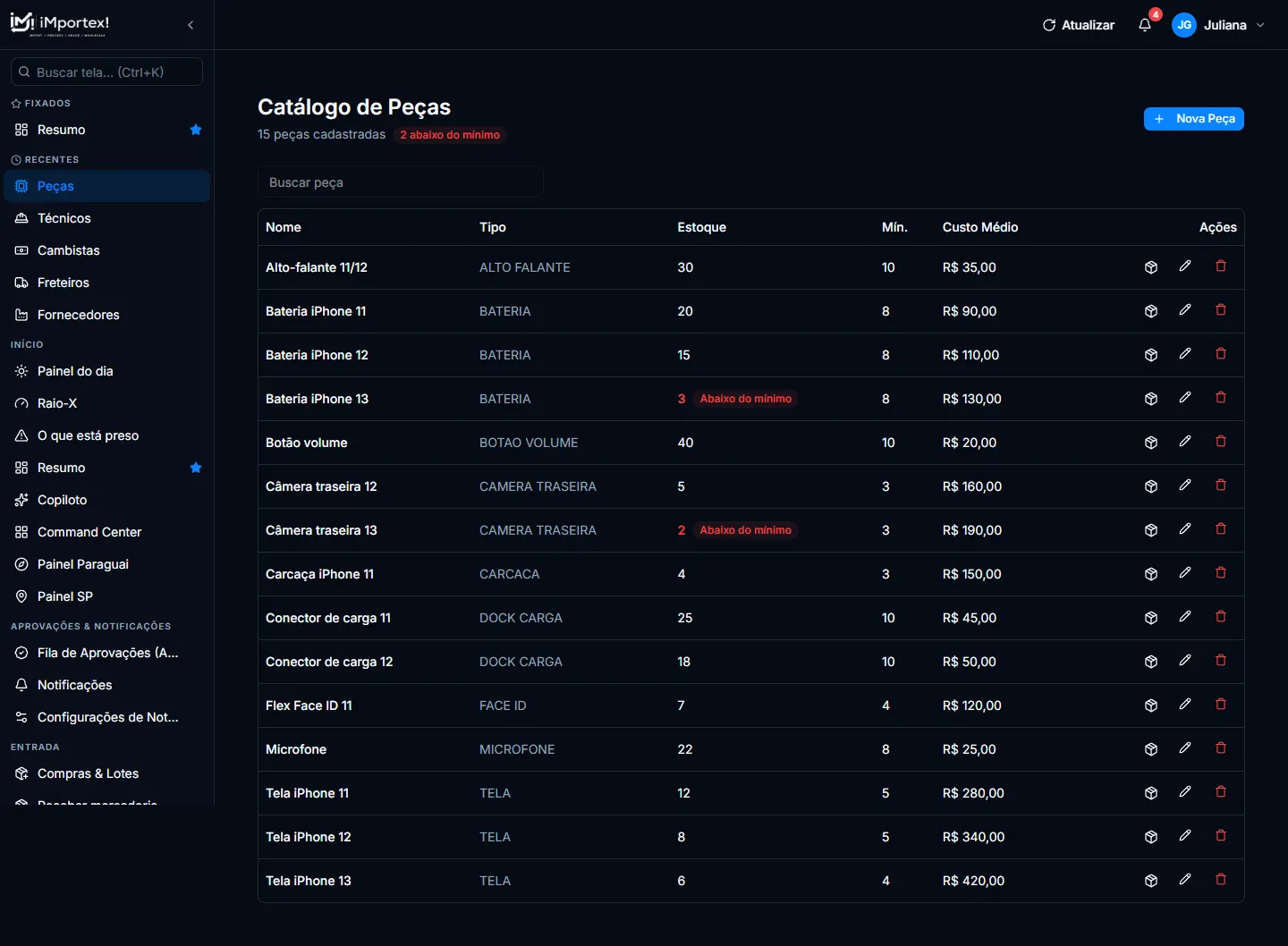Click the Atualizar refresh button
Image resolution: width=1288 pixels, height=946 pixels.
point(1079,25)
